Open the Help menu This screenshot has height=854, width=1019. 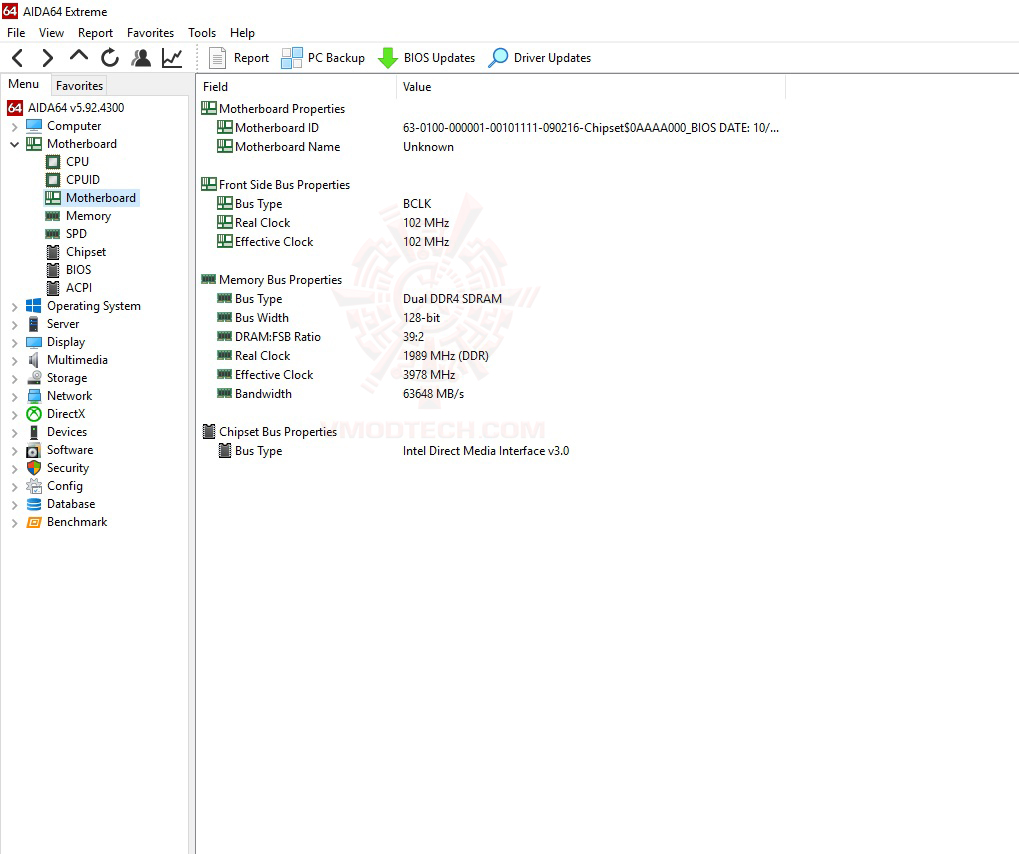(242, 32)
